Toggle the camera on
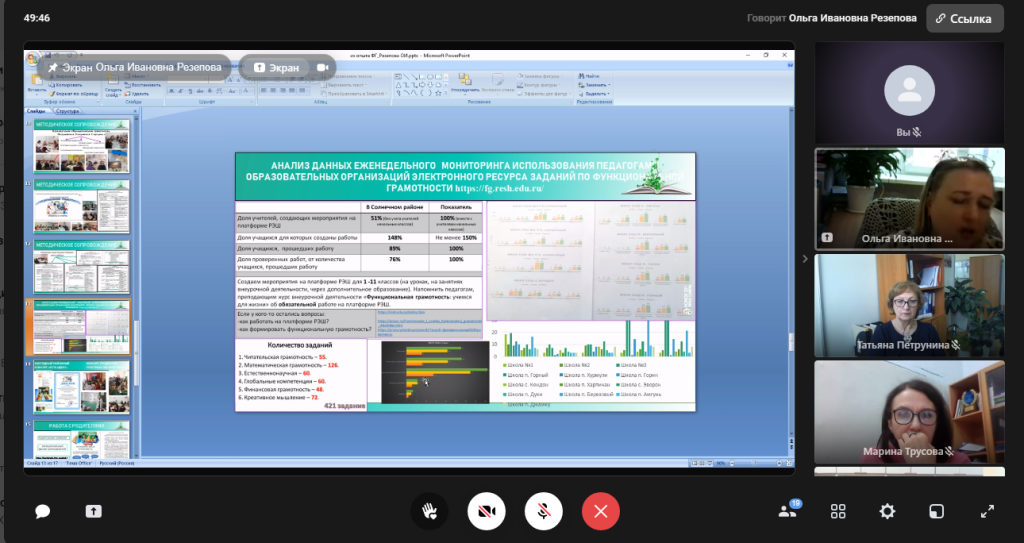Screen dimensions: 1024x543 (486, 511)
